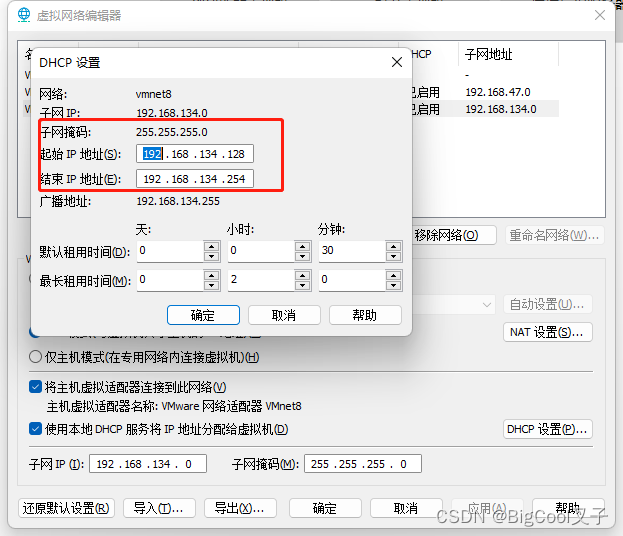623x536 pixels.
Task: Click 帮助 in the DHCP settings dialog
Action: (365, 315)
